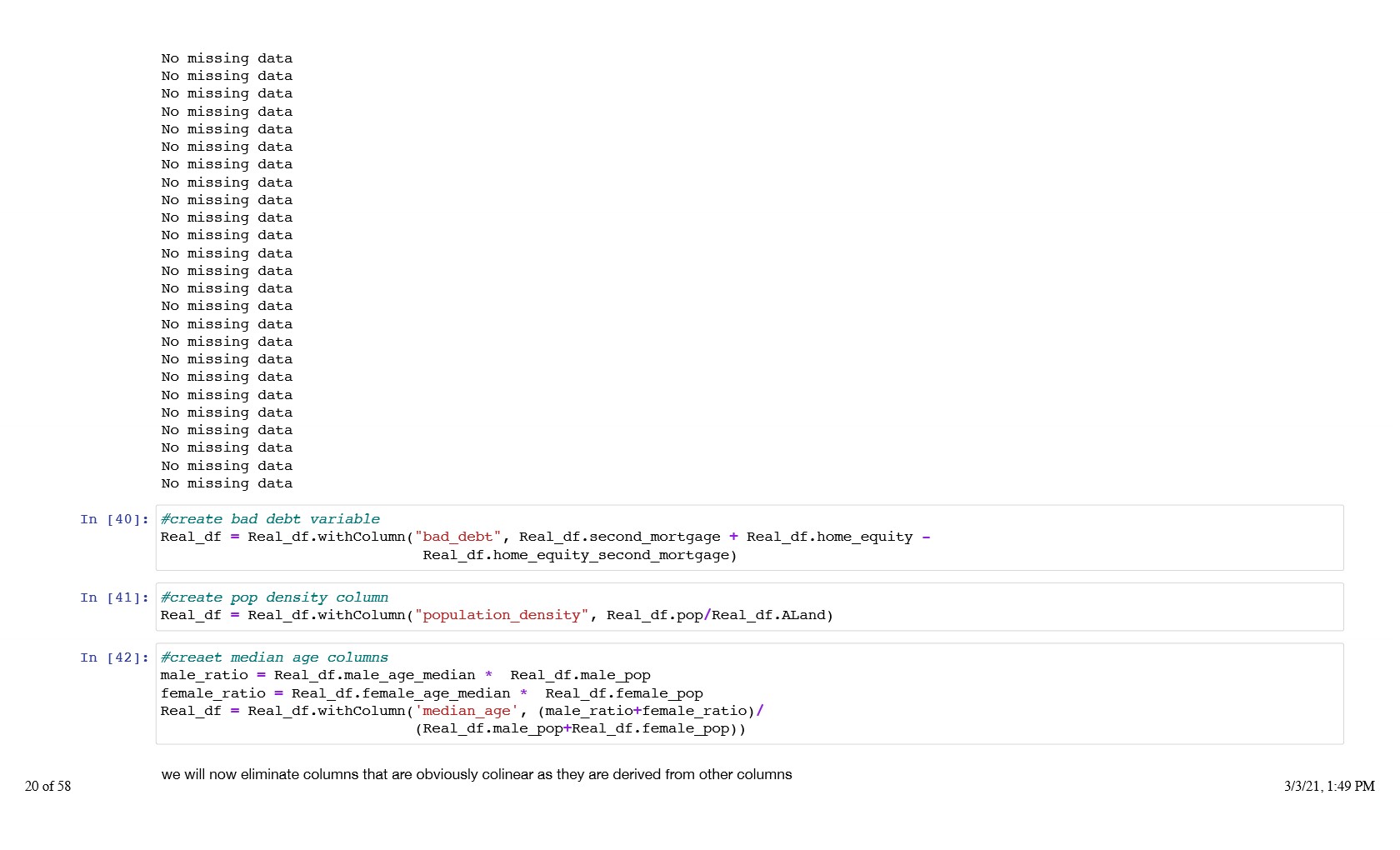The height and width of the screenshot is (850, 1400).
Task: Click the "20 of 58" page indicator
Action: tap(48, 786)
